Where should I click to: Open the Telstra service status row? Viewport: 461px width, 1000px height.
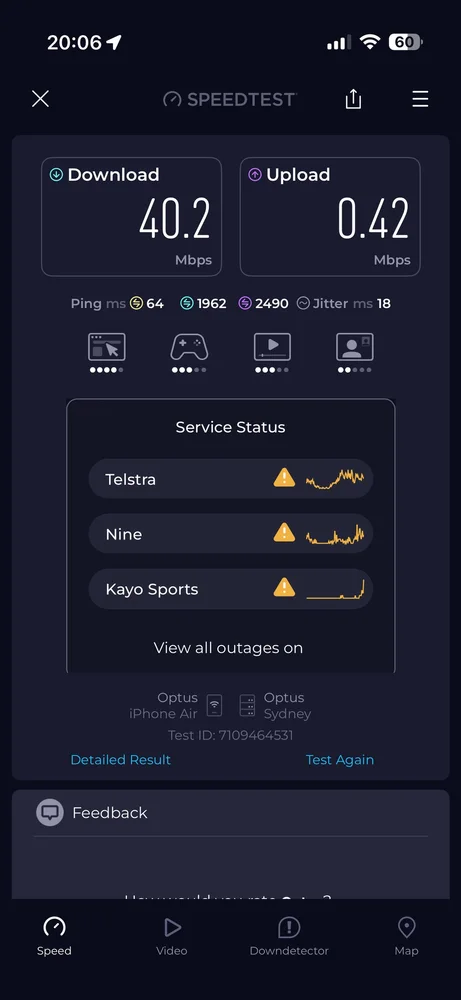[x=230, y=479]
